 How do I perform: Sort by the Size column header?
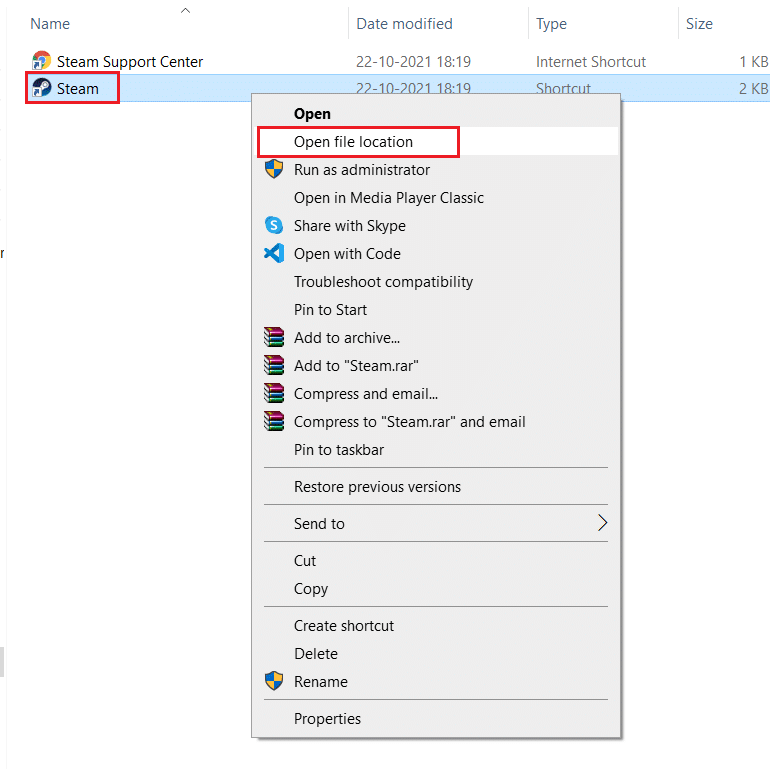tap(699, 24)
